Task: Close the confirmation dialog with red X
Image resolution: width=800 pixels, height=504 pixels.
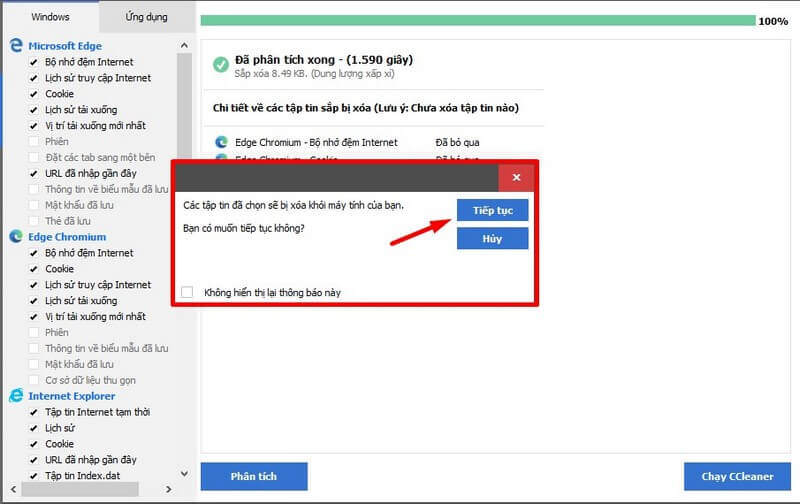Action: coord(516,177)
